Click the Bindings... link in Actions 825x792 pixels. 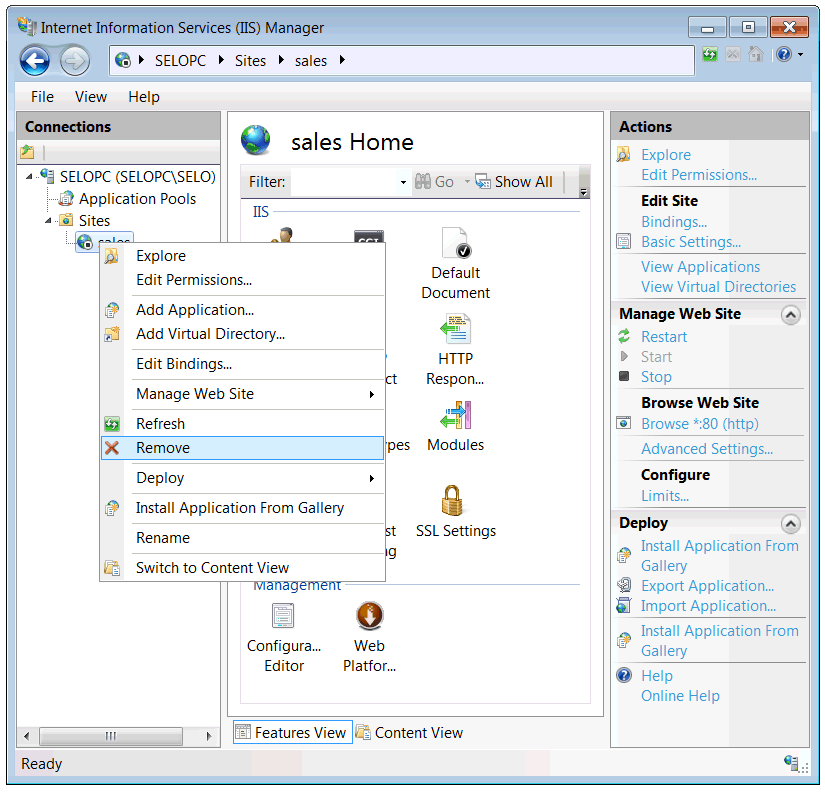pyautogui.click(x=673, y=222)
